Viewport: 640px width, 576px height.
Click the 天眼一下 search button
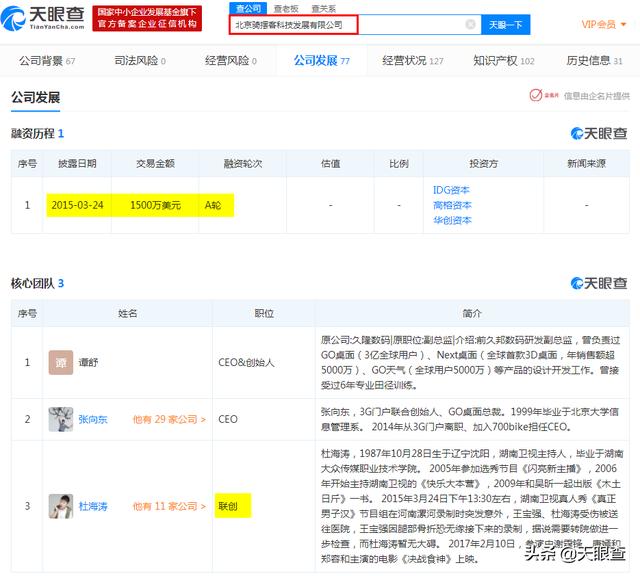pos(505,24)
